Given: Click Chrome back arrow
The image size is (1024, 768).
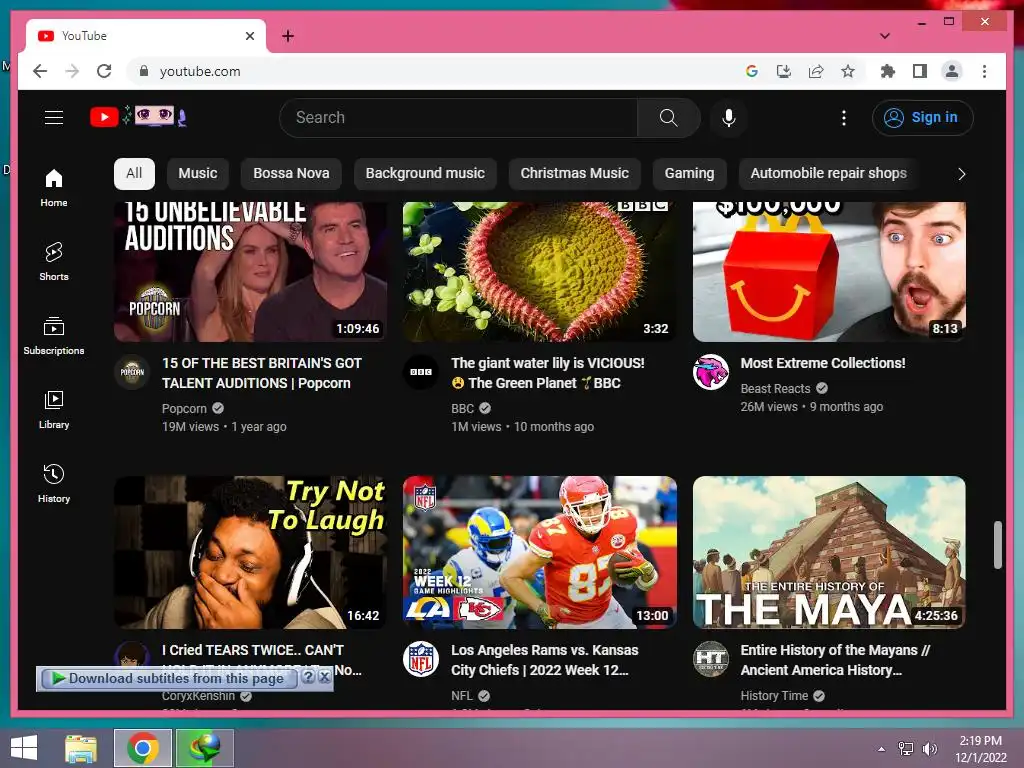Looking at the screenshot, I should coord(40,71).
